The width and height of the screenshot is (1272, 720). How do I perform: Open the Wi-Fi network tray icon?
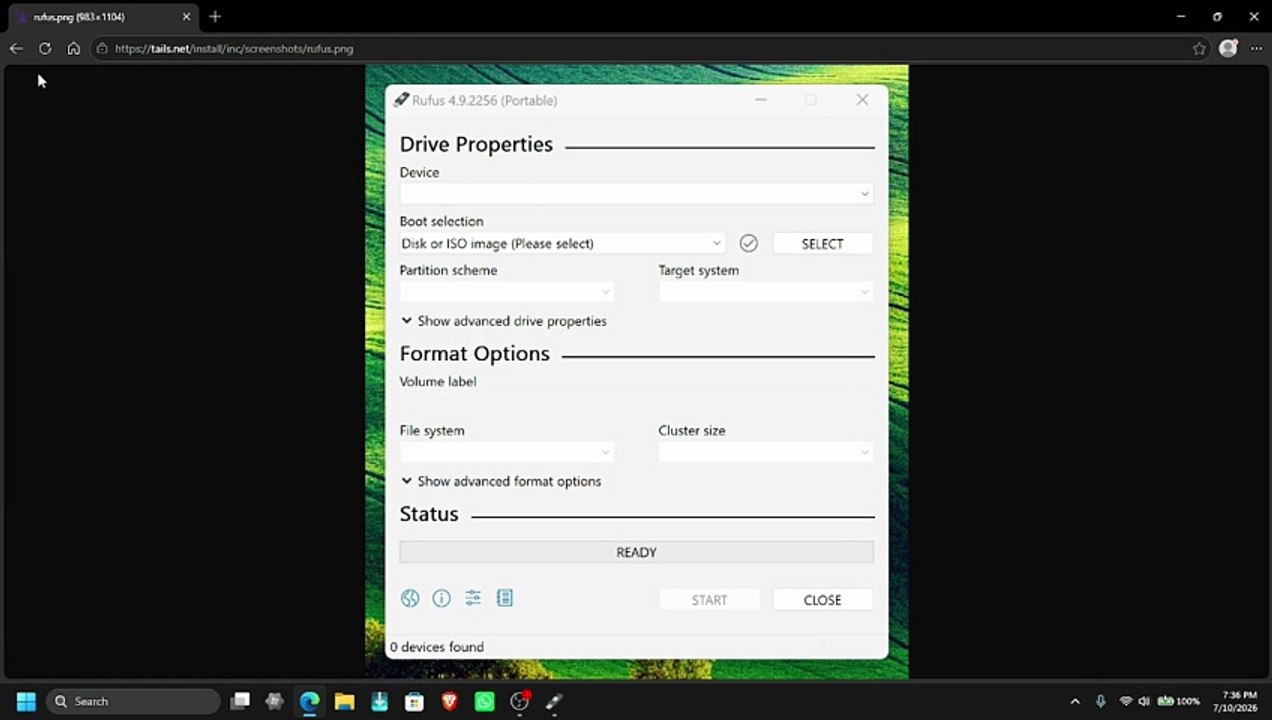[1126, 701]
